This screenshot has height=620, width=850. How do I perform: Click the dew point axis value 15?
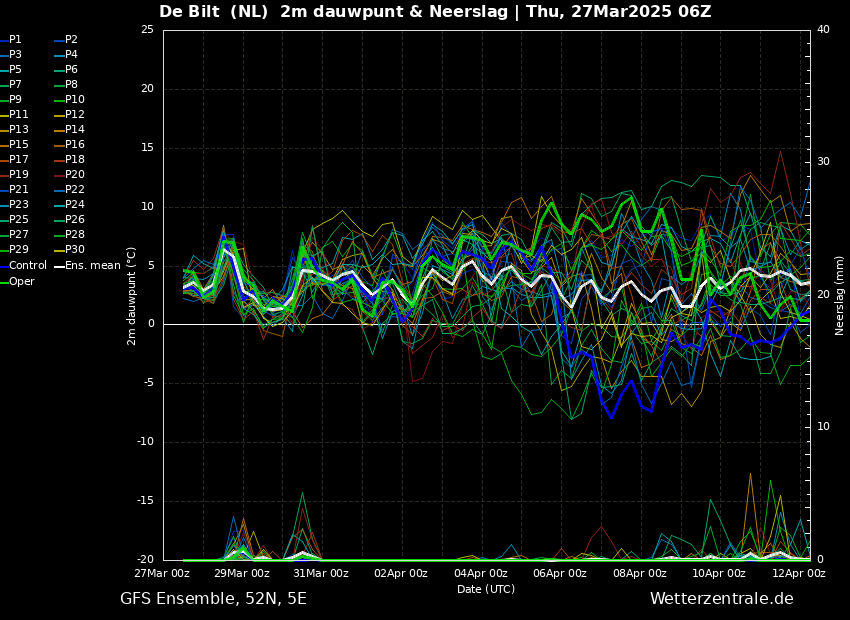[x=147, y=148]
